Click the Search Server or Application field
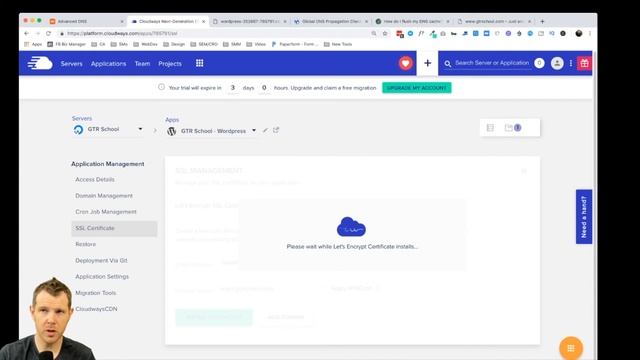 pos(492,63)
